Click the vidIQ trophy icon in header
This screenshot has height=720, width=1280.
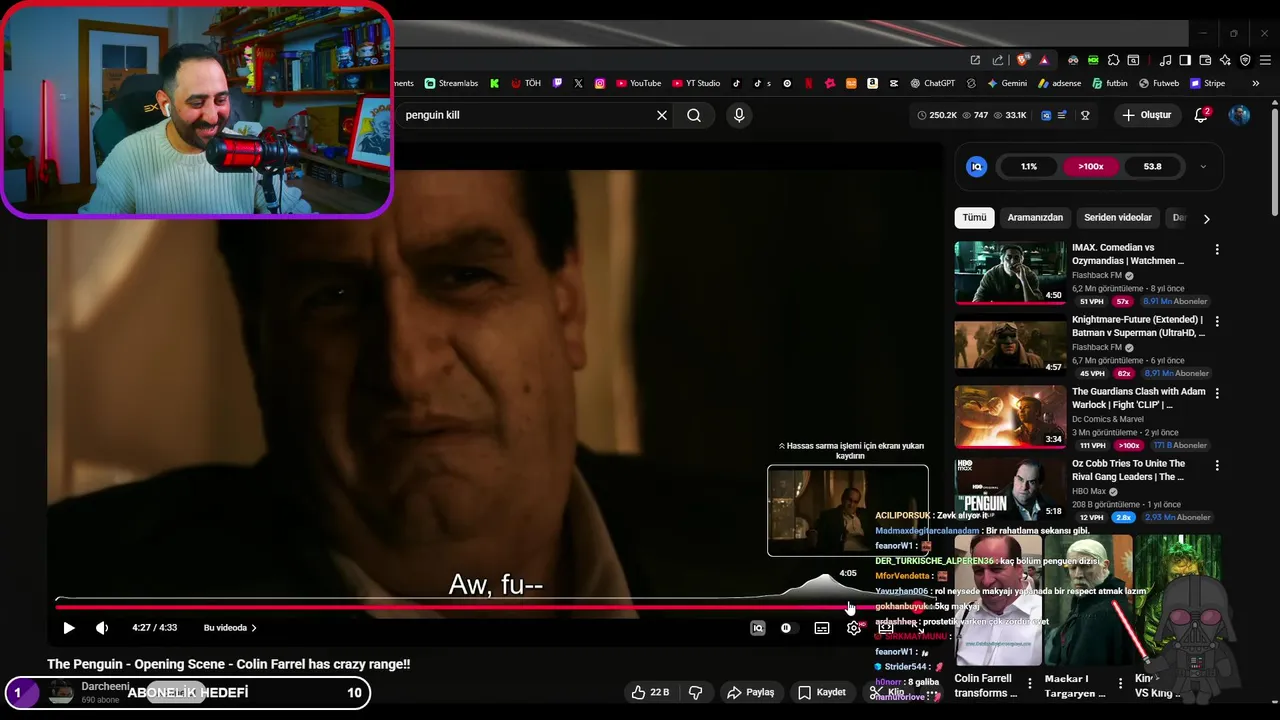pos(1085,115)
